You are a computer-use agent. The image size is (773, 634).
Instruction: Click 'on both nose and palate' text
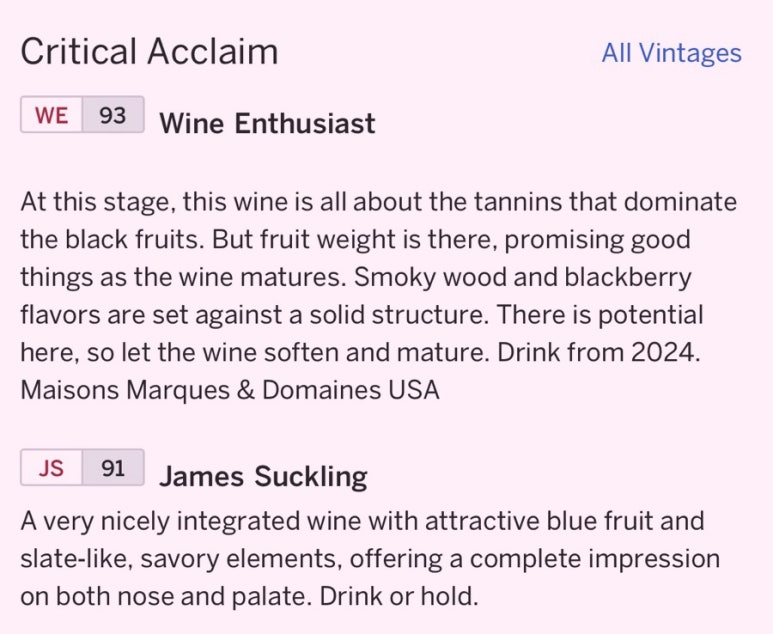[166, 596]
